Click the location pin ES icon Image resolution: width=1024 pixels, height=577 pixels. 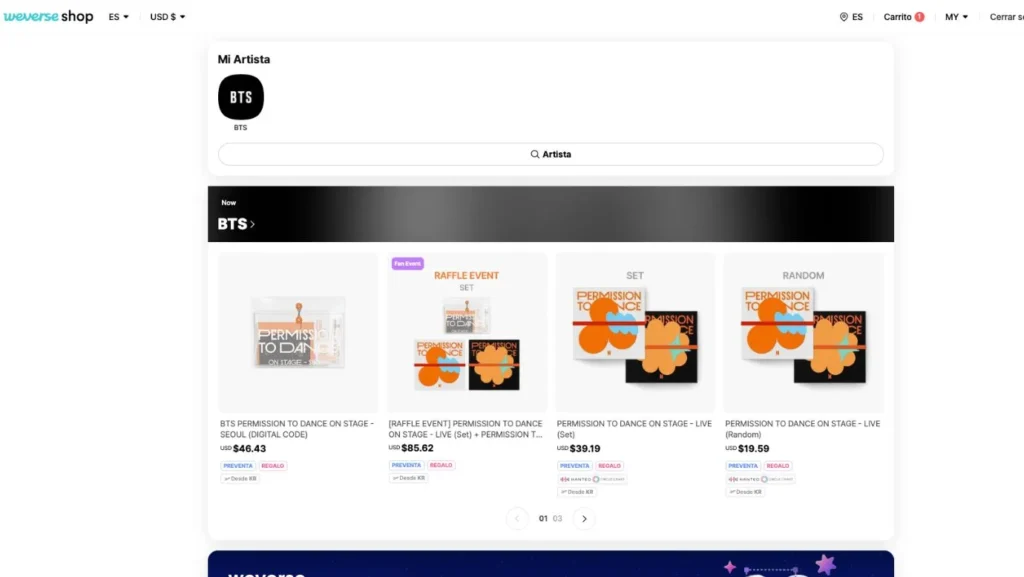point(843,17)
